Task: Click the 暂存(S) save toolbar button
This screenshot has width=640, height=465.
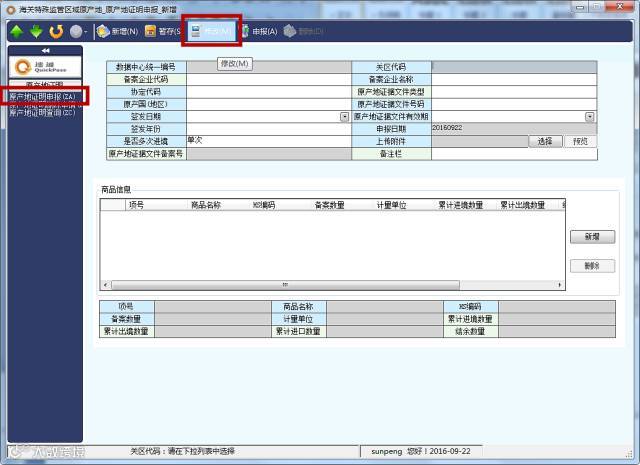Action: coord(162,31)
